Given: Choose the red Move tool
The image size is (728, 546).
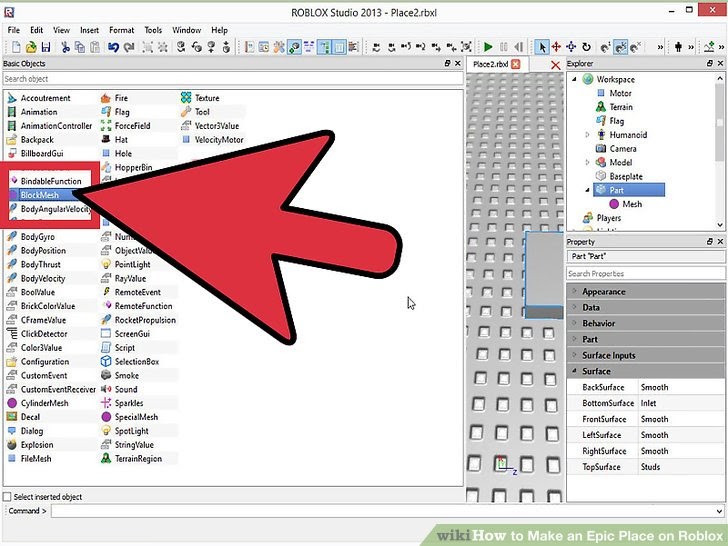Looking at the screenshot, I should coord(556,47).
